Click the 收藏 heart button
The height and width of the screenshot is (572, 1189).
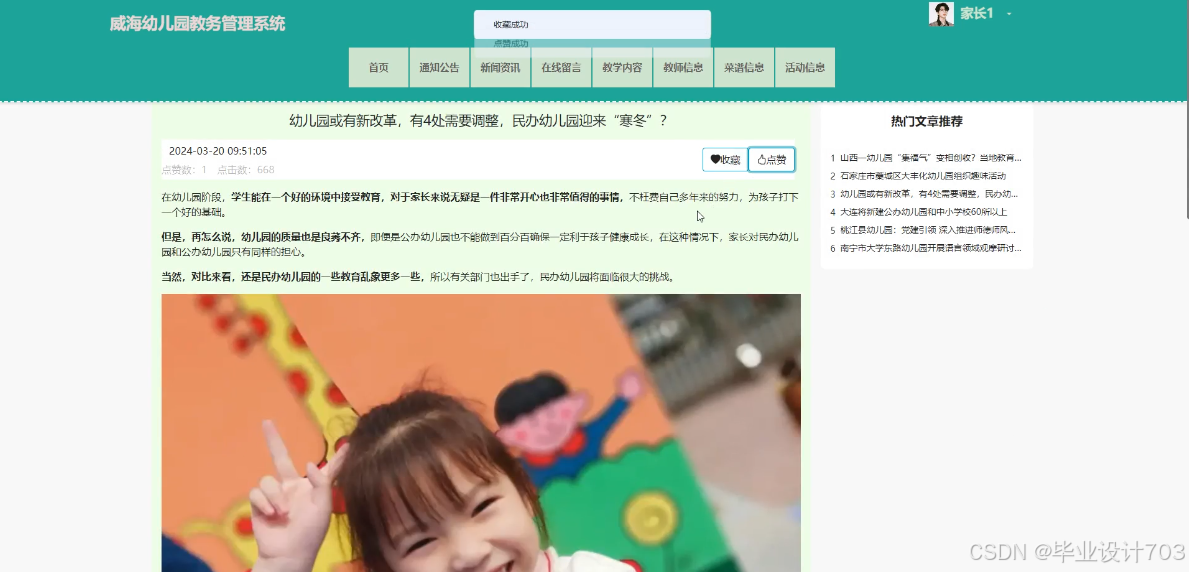click(725, 159)
